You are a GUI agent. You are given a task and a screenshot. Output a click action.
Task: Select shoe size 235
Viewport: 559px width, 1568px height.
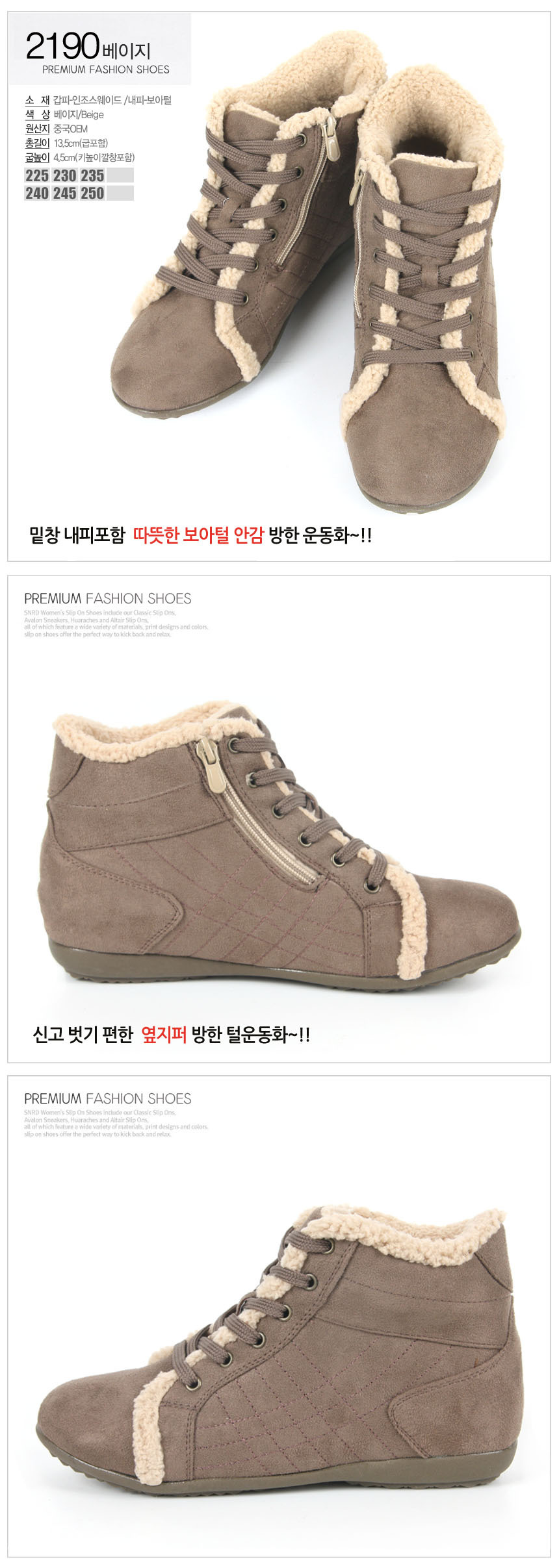coord(92,175)
